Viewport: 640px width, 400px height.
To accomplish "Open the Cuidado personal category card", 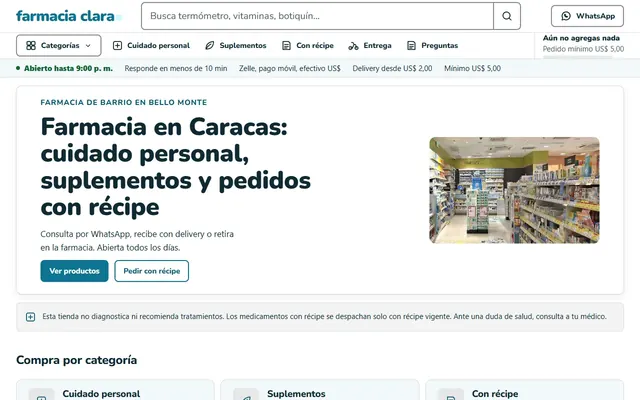I will pos(115,390).
